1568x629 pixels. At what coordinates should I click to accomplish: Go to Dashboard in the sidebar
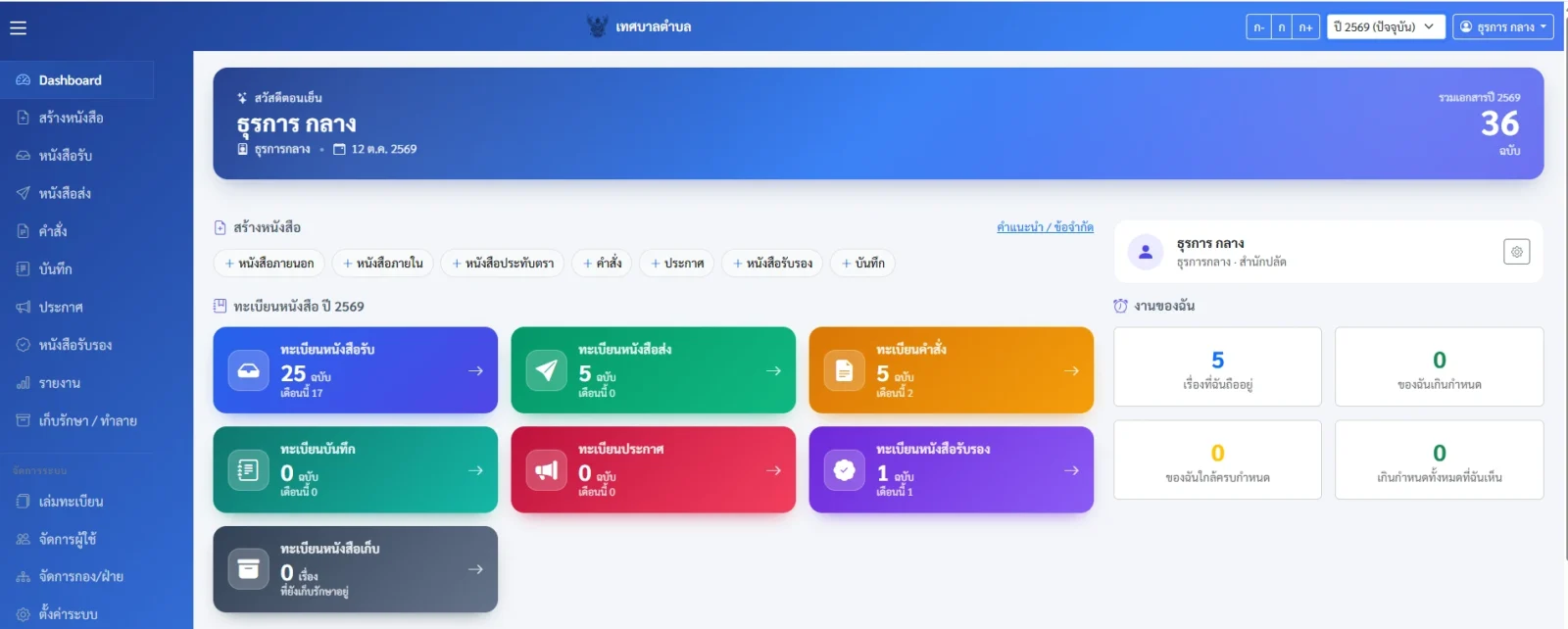pyautogui.click(x=77, y=80)
